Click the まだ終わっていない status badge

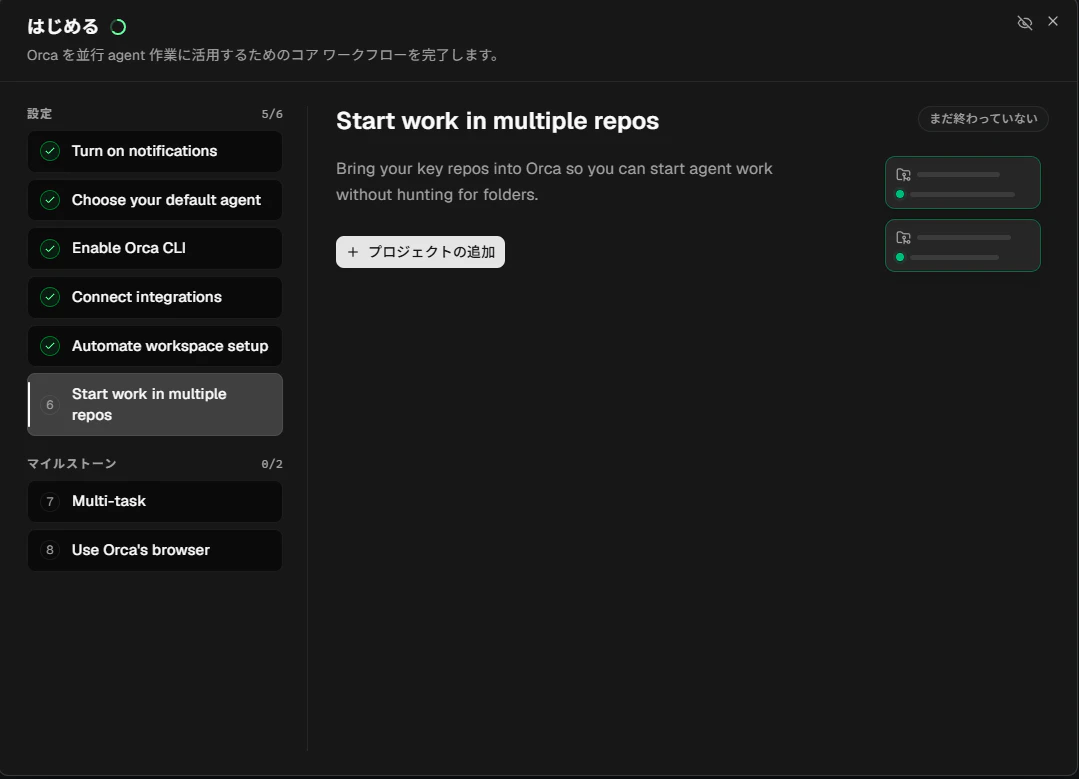[983, 118]
